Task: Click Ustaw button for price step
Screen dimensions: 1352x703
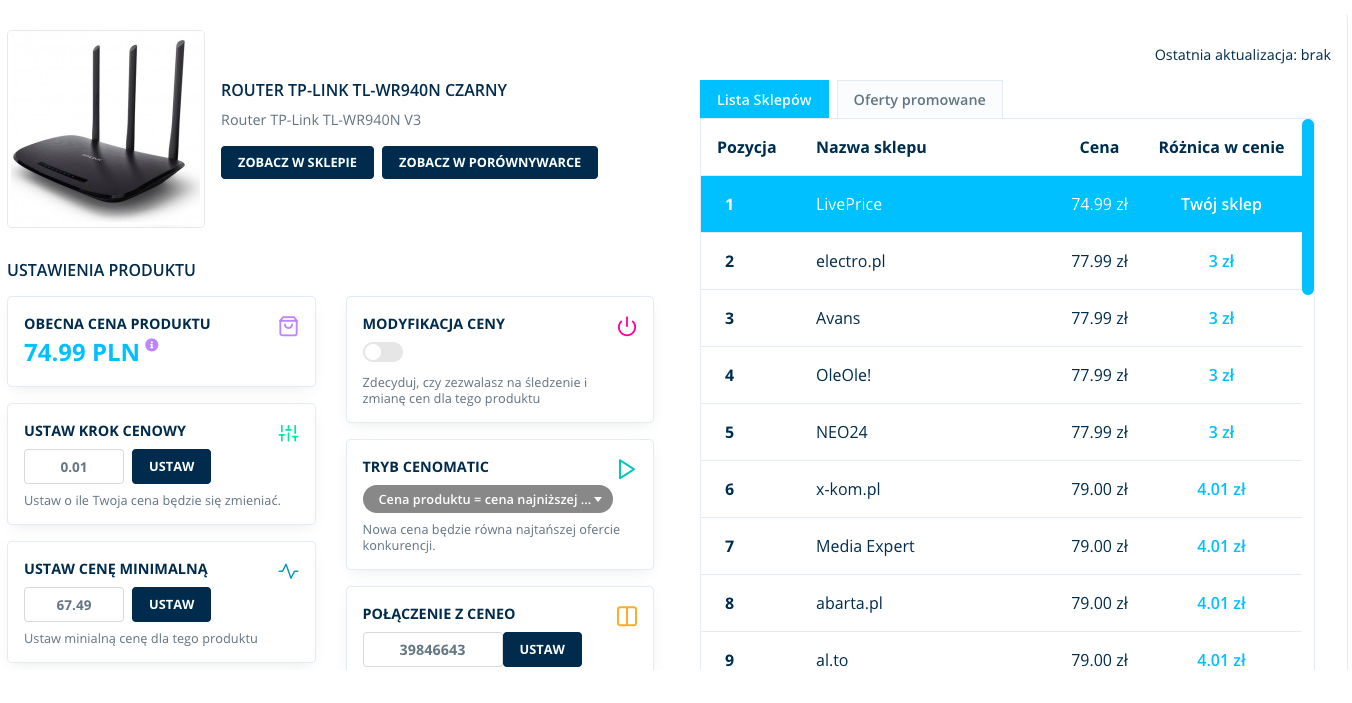Action: (x=171, y=467)
